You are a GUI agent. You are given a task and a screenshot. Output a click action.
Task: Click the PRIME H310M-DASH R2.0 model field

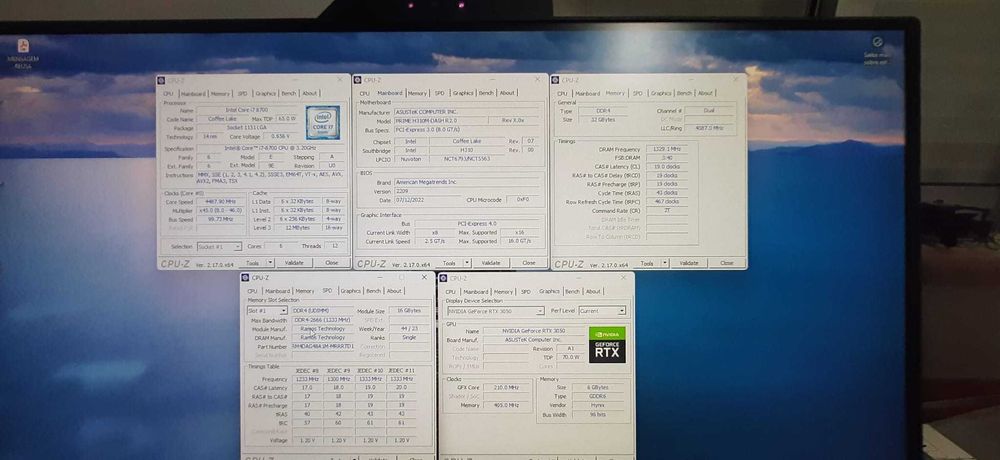441,121
